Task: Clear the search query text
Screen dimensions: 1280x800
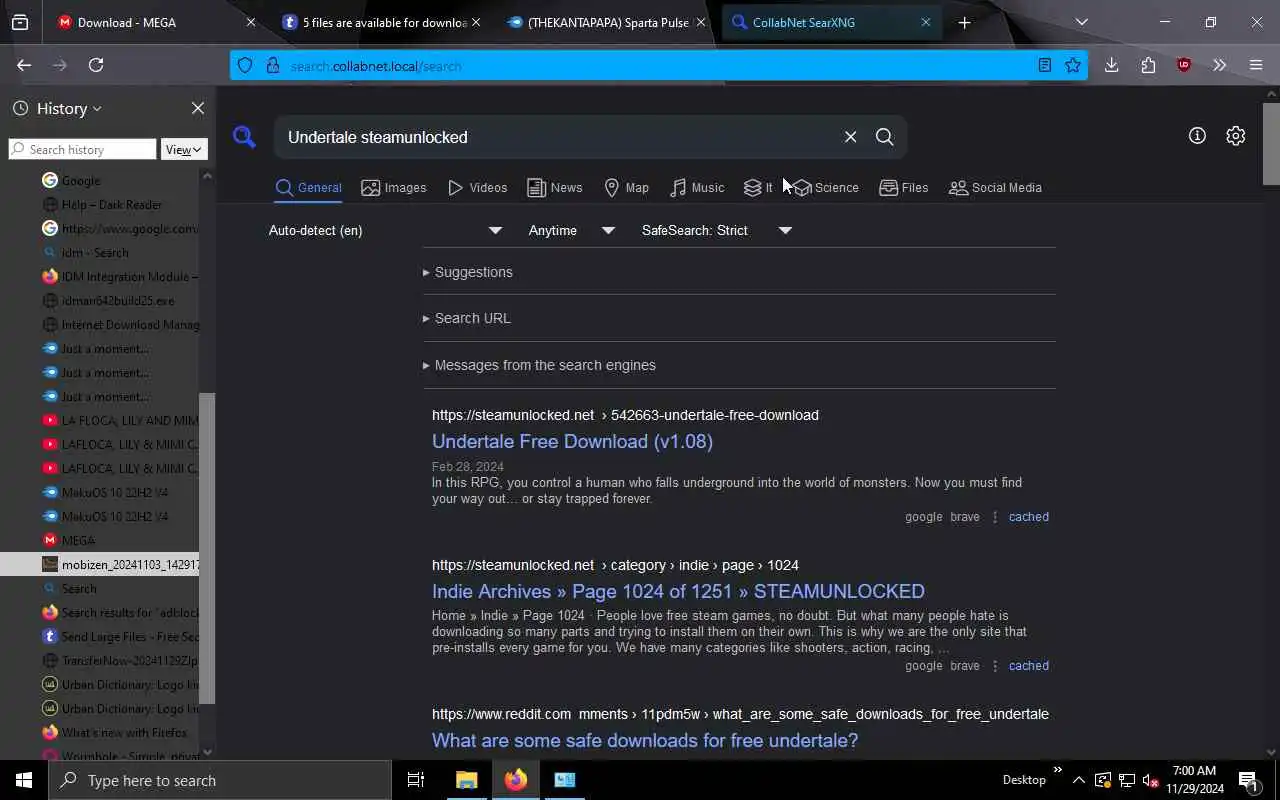Action: coord(850,137)
